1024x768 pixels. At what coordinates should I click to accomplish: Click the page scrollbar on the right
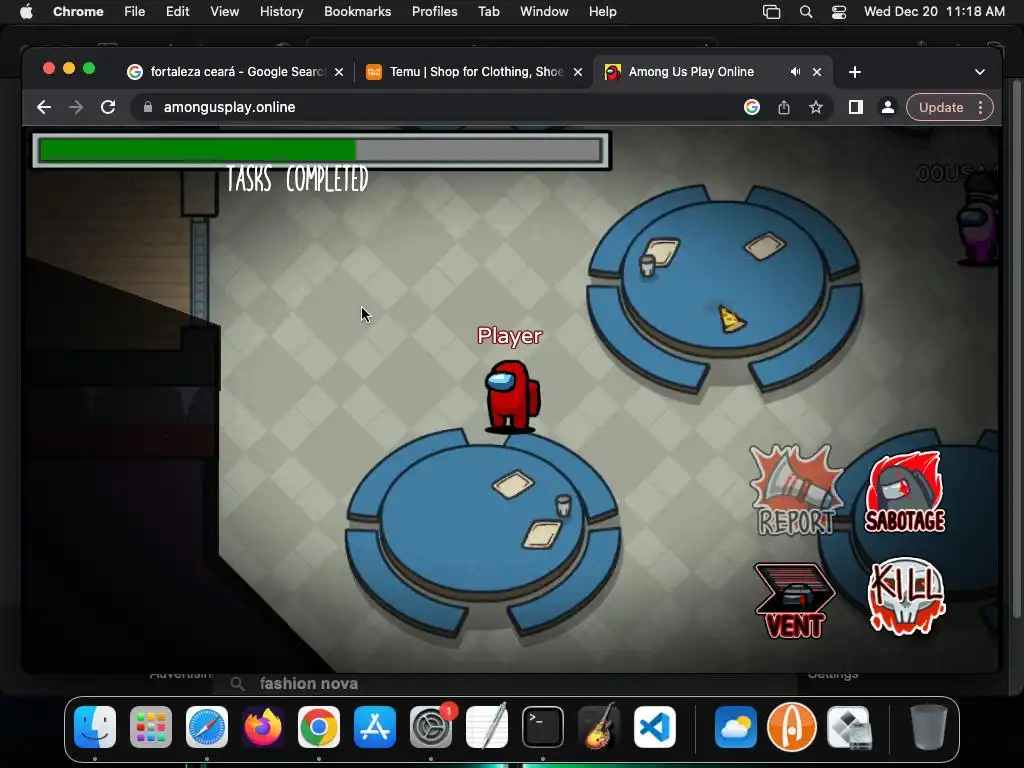pyautogui.click(x=1016, y=349)
